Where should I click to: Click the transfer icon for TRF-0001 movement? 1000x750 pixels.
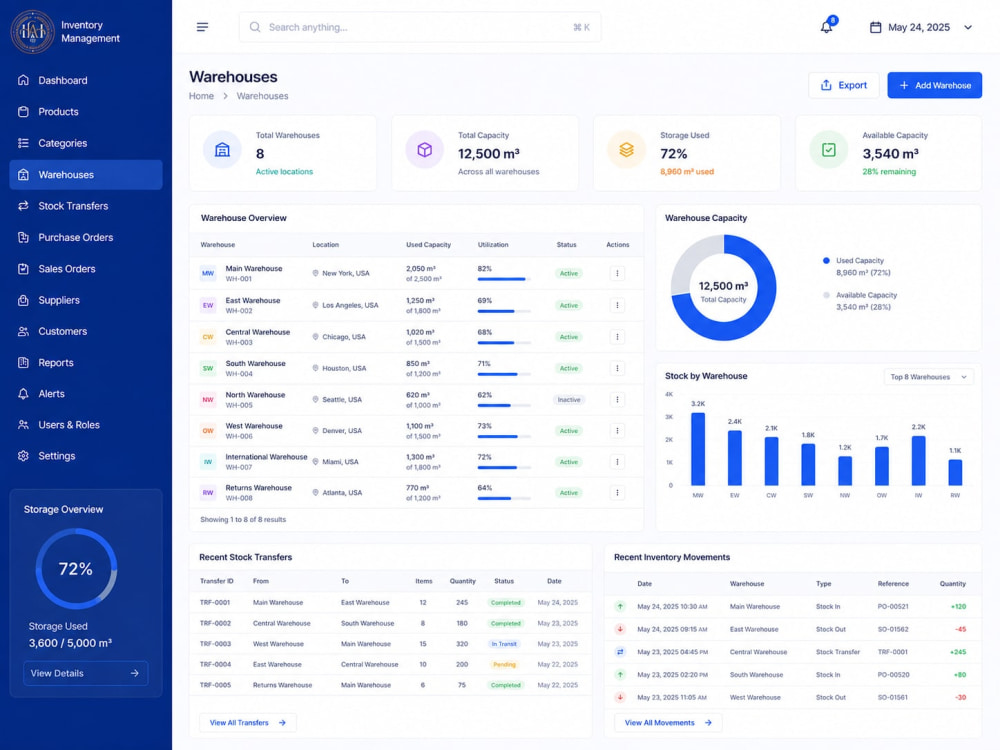620,652
